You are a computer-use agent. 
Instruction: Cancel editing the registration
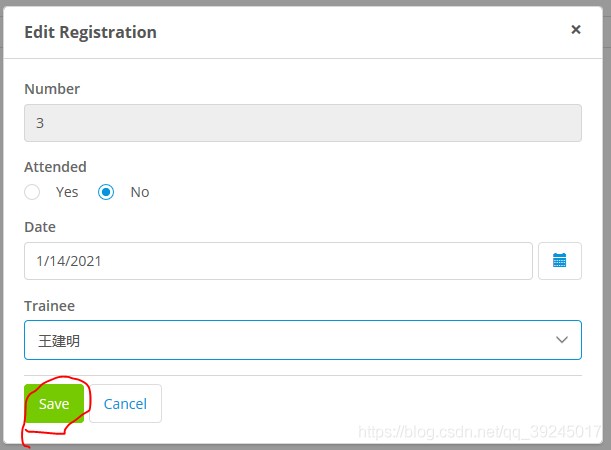tap(125, 404)
